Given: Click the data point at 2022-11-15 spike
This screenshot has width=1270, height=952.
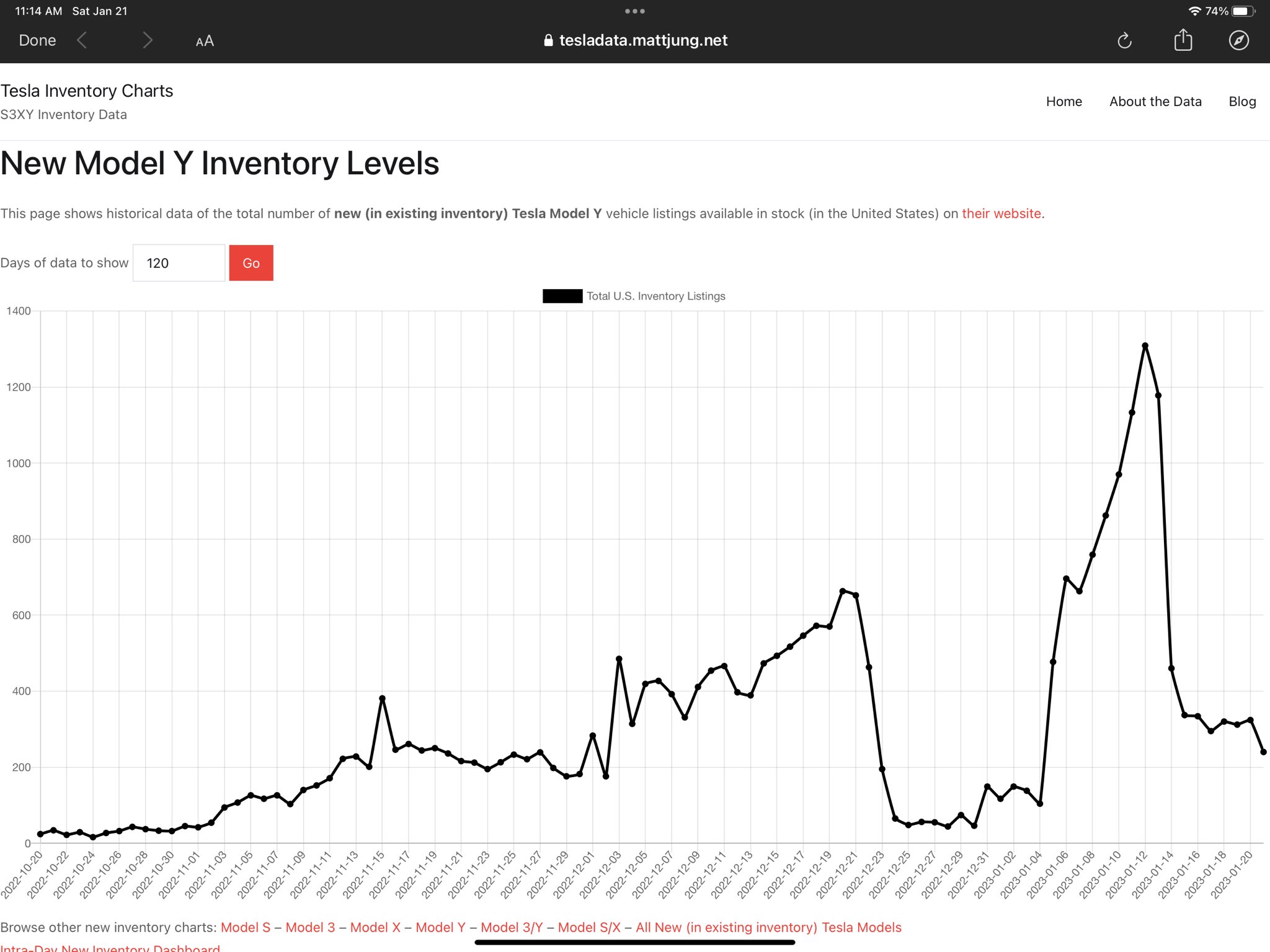Looking at the screenshot, I should [382, 698].
